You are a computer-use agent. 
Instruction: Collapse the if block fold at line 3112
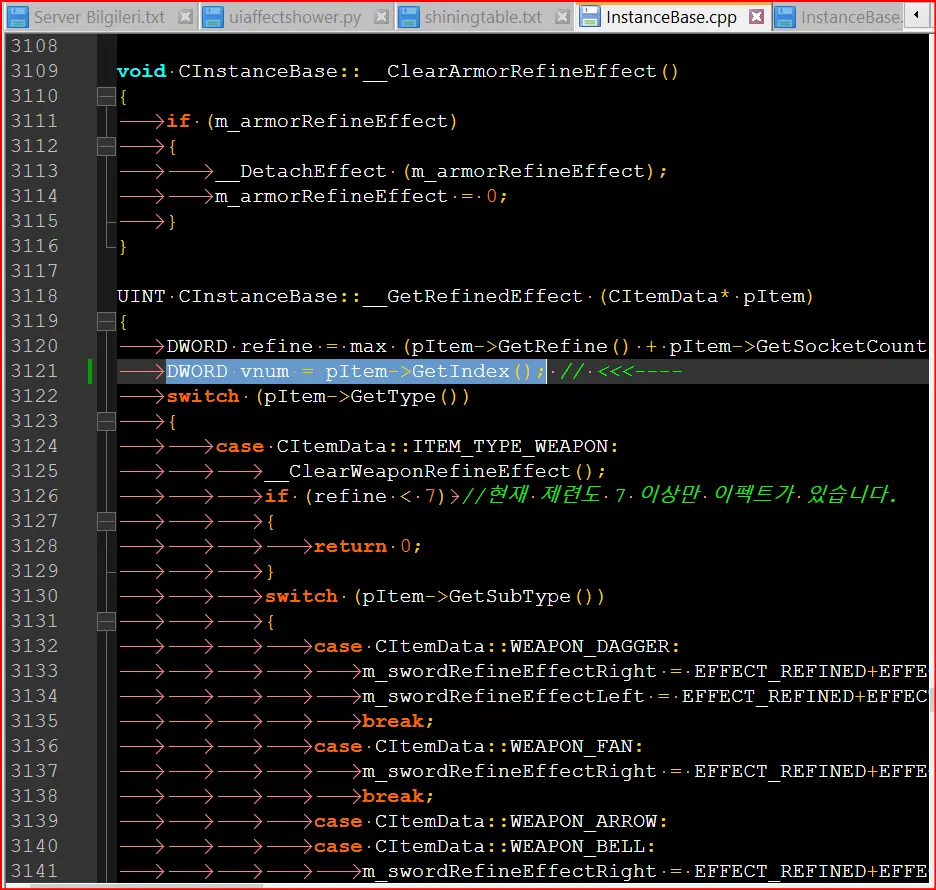106,146
